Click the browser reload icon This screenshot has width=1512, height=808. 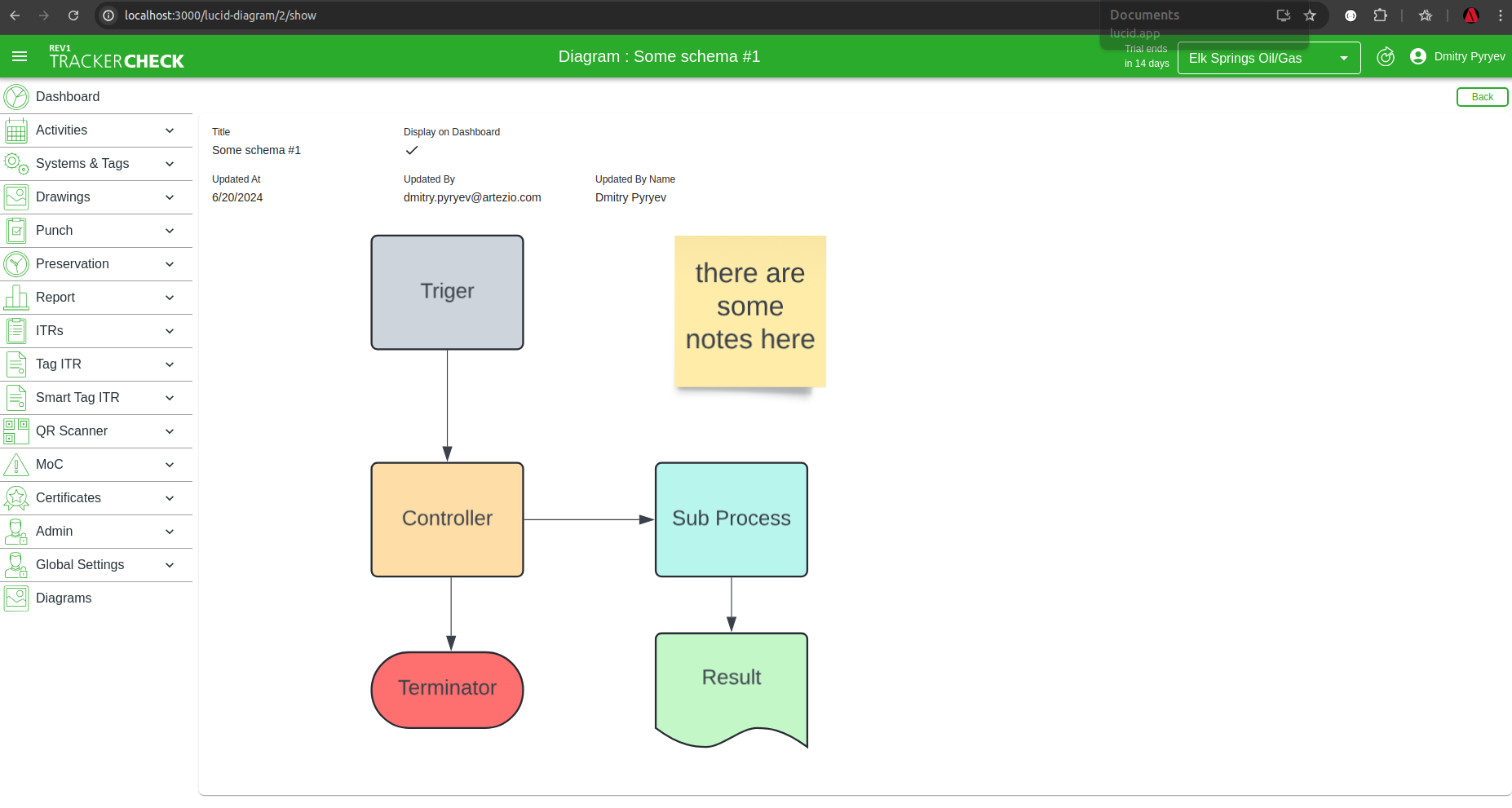pos(73,15)
